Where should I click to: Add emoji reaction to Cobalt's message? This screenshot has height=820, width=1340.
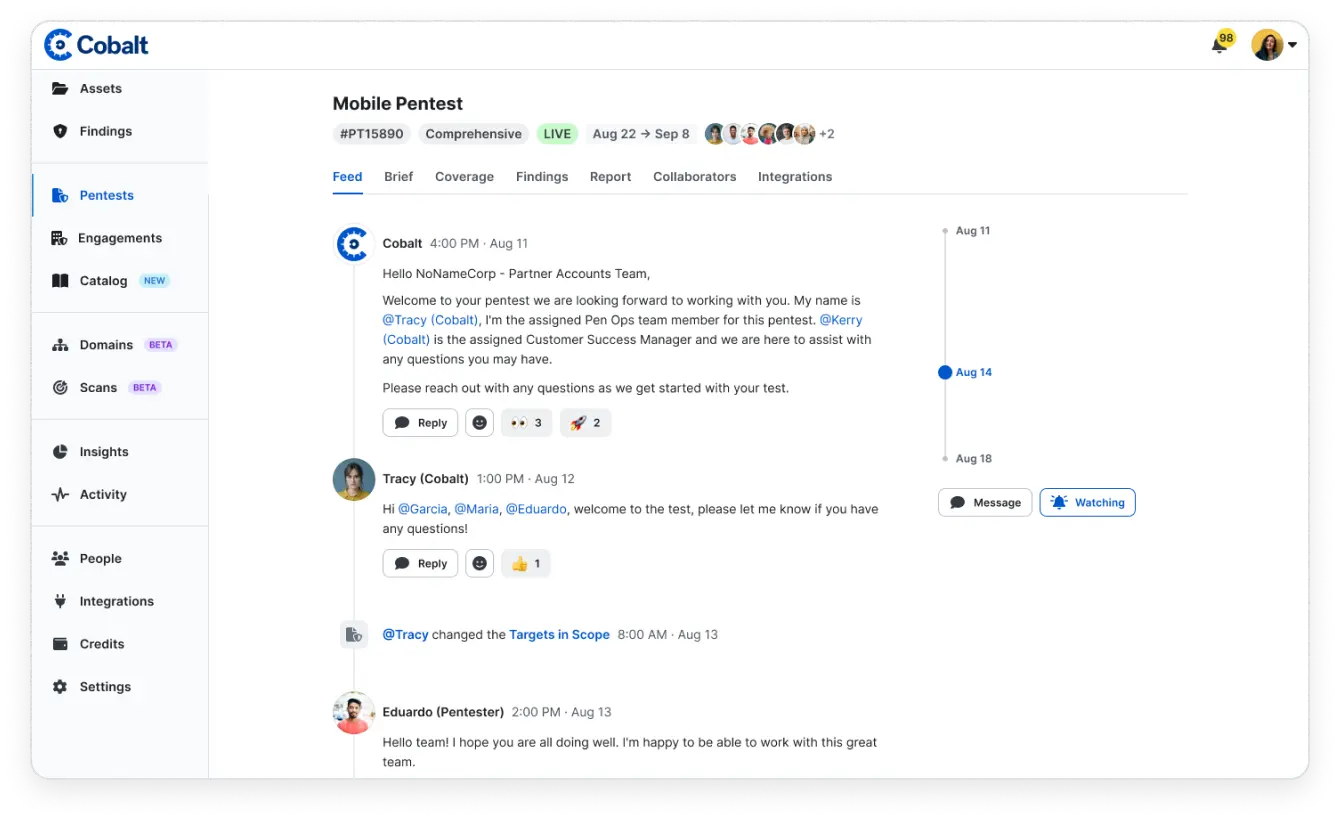(x=480, y=423)
